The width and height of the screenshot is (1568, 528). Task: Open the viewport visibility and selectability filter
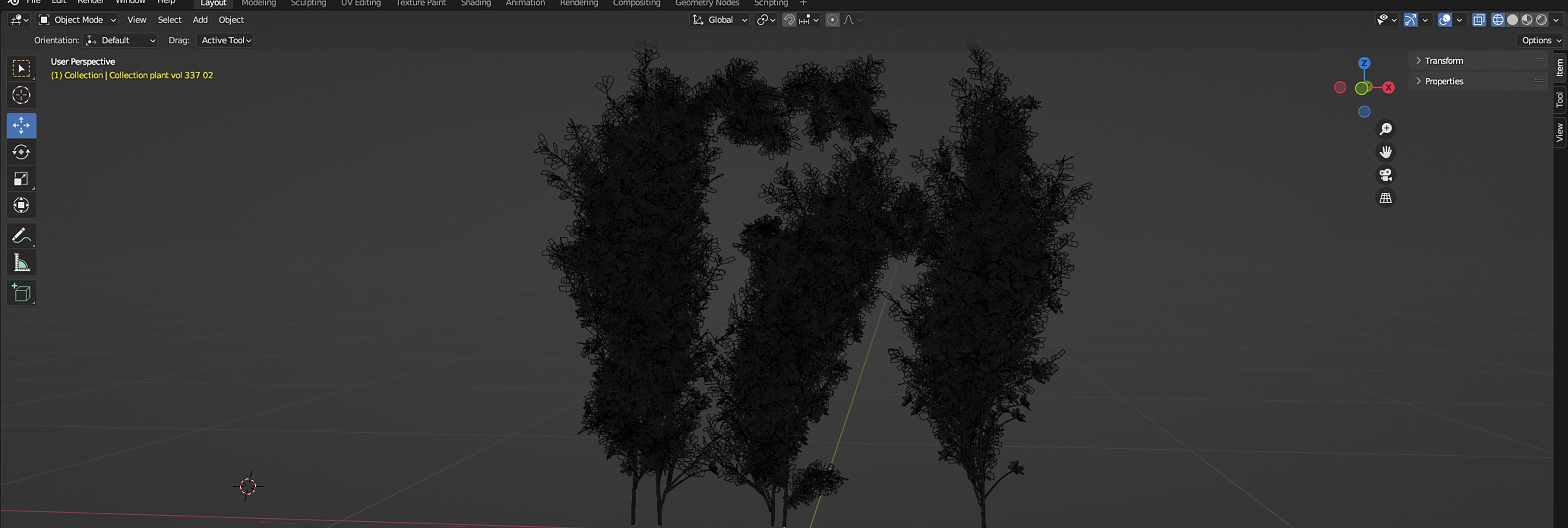click(x=1387, y=20)
